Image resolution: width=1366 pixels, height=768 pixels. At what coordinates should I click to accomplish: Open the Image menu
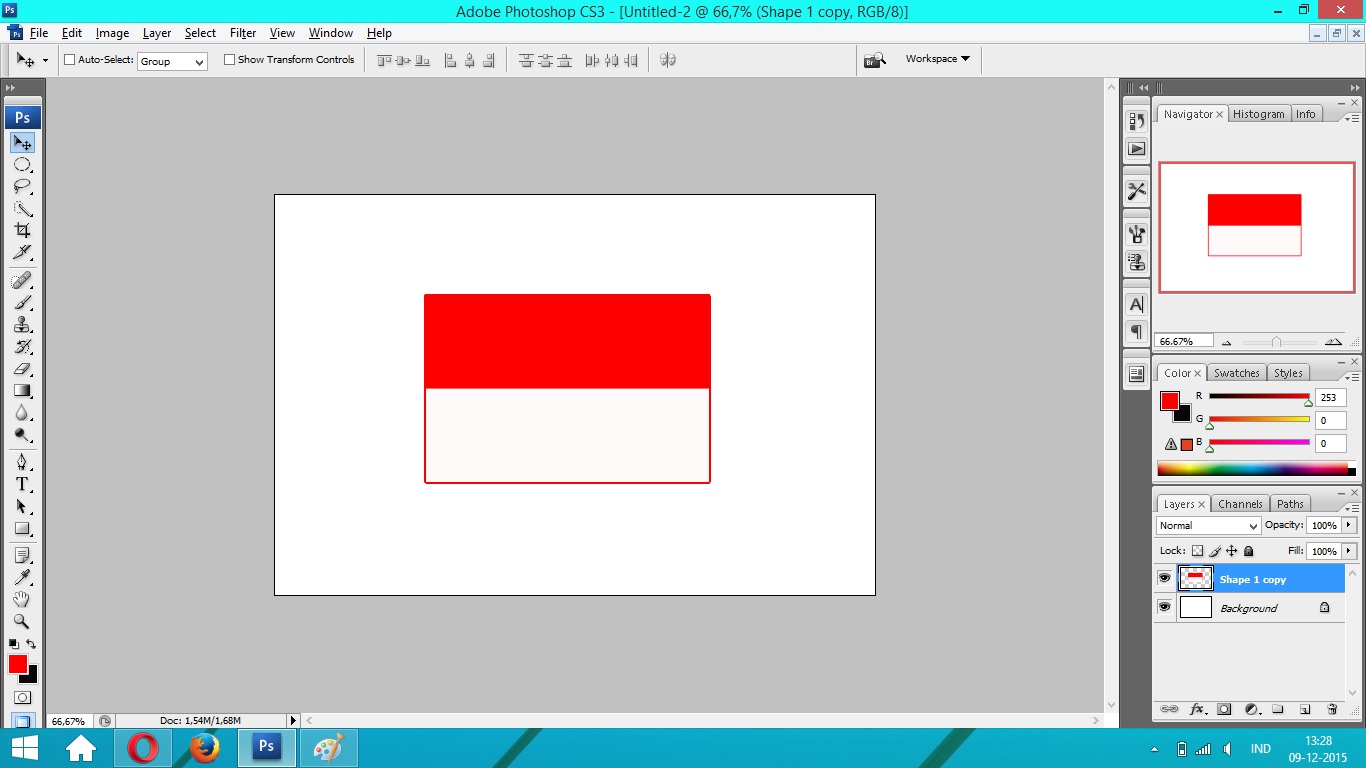112,33
